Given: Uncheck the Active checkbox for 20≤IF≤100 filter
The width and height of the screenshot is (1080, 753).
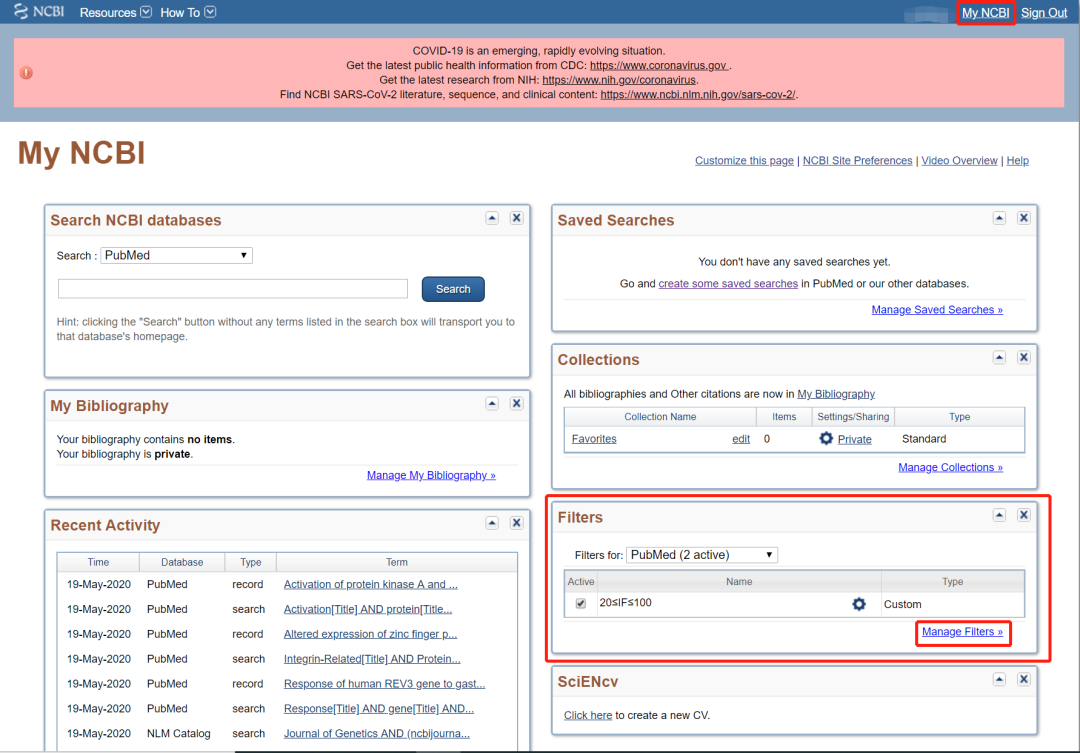Looking at the screenshot, I should 580,604.
